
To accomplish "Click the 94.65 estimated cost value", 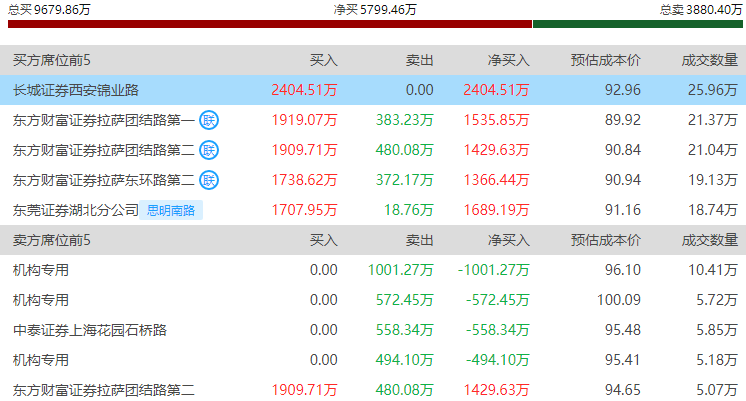I will (x=623, y=390).
